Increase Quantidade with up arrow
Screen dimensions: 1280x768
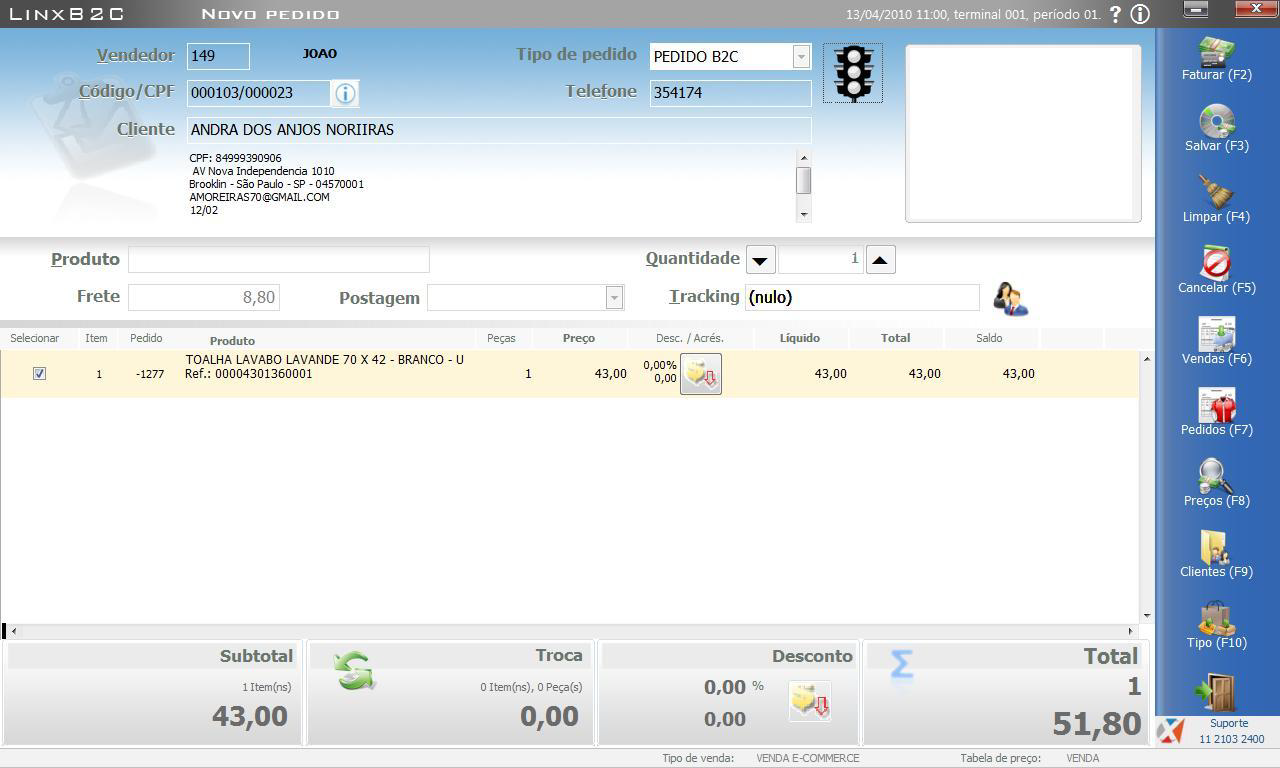click(880, 260)
